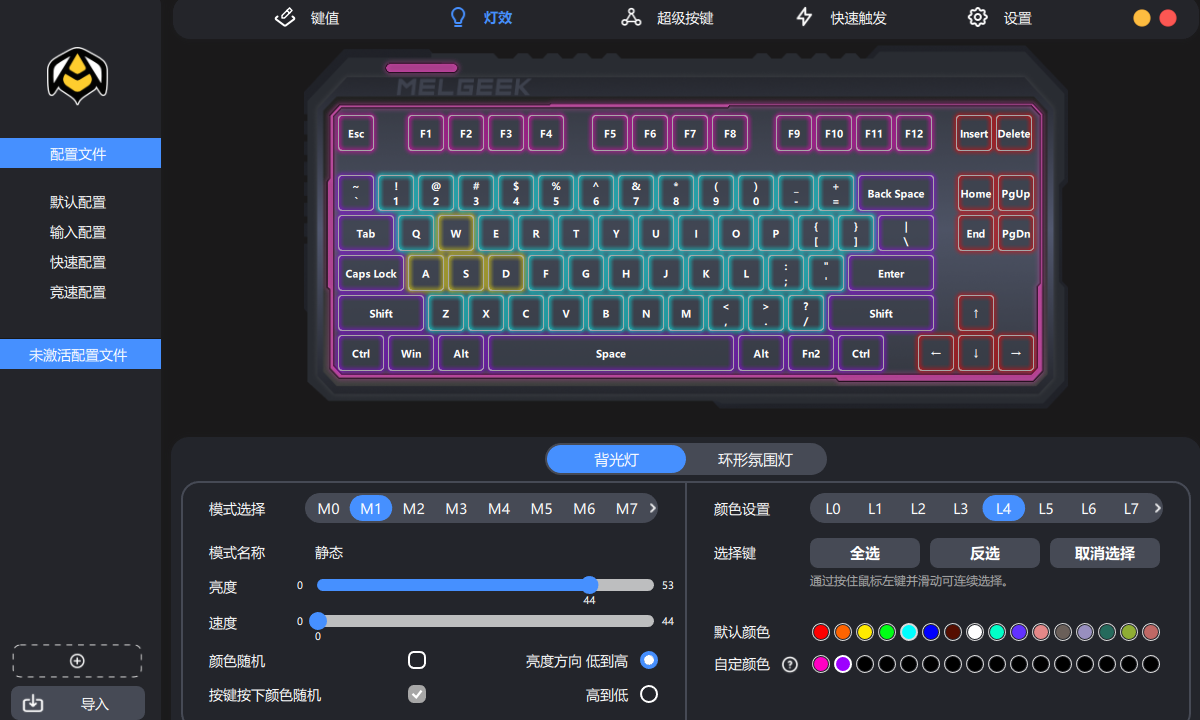Expand more color layers past L7
Screen dimensions: 1200x720
click(x=1158, y=508)
